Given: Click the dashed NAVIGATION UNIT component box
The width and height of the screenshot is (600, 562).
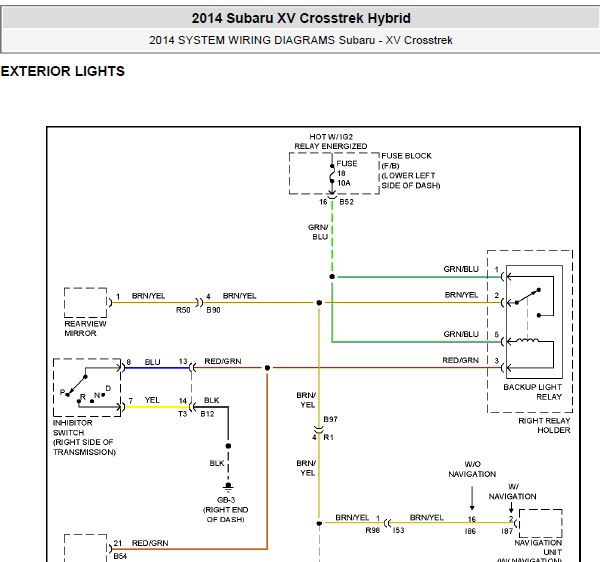Looking at the screenshot, I should pos(541,523).
